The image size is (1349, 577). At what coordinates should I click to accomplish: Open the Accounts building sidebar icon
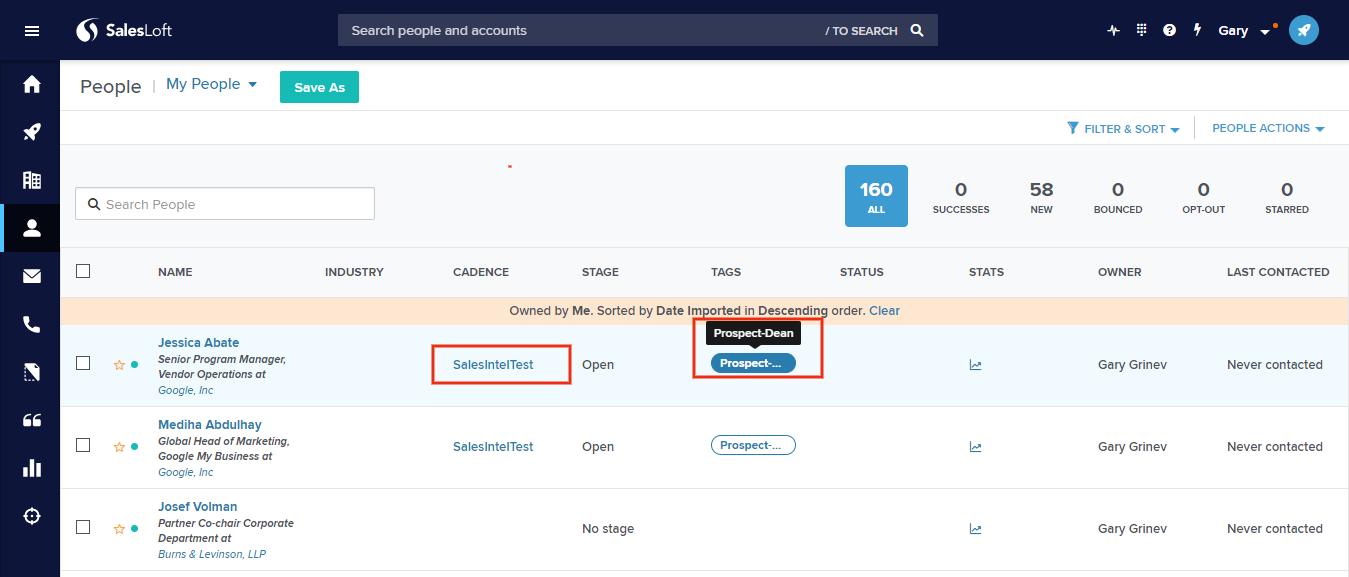32,180
